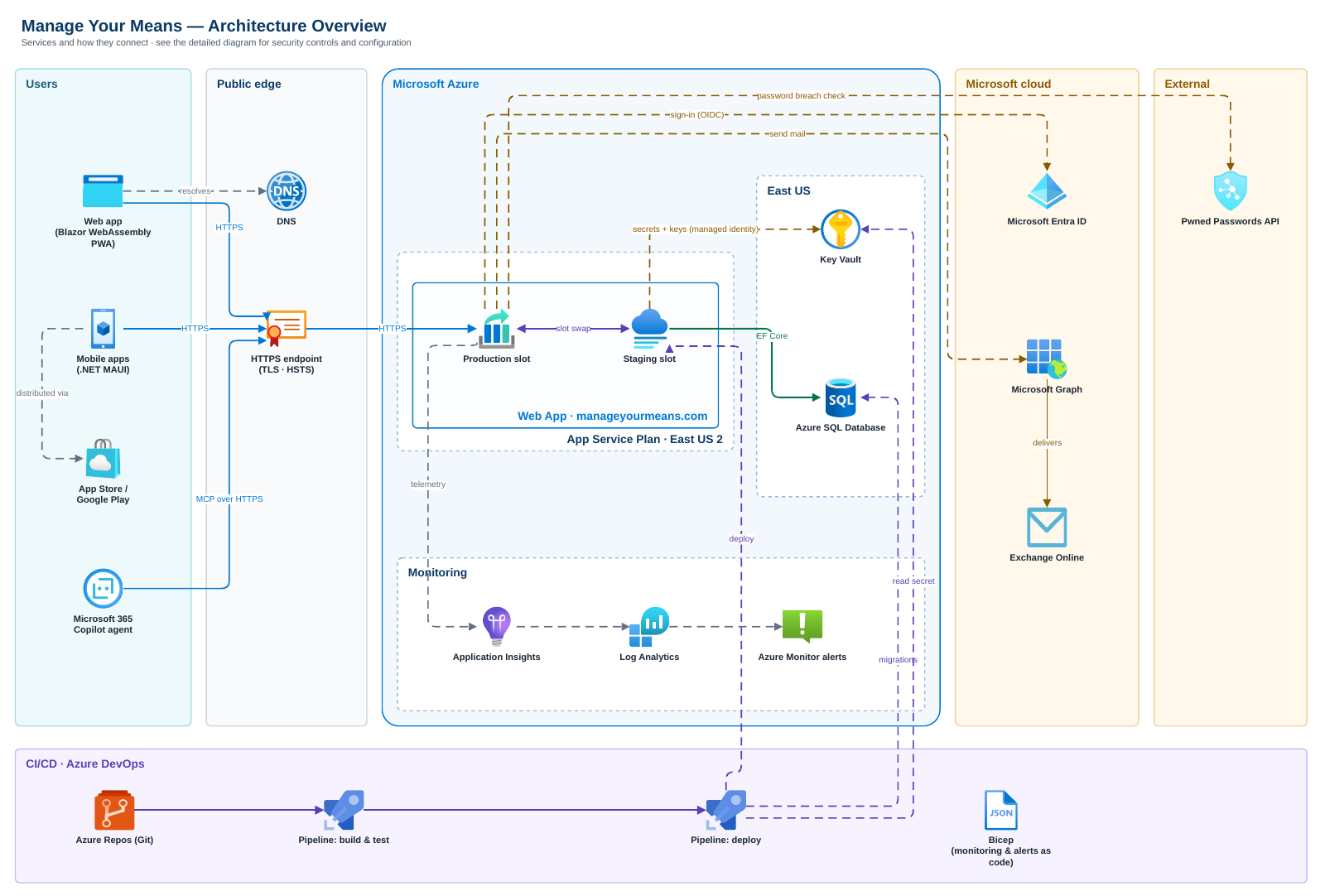Select the Exchange Online envelope icon
Image resolution: width=1325 pixels, height=896 pixels.
(x=1047, y=527)
